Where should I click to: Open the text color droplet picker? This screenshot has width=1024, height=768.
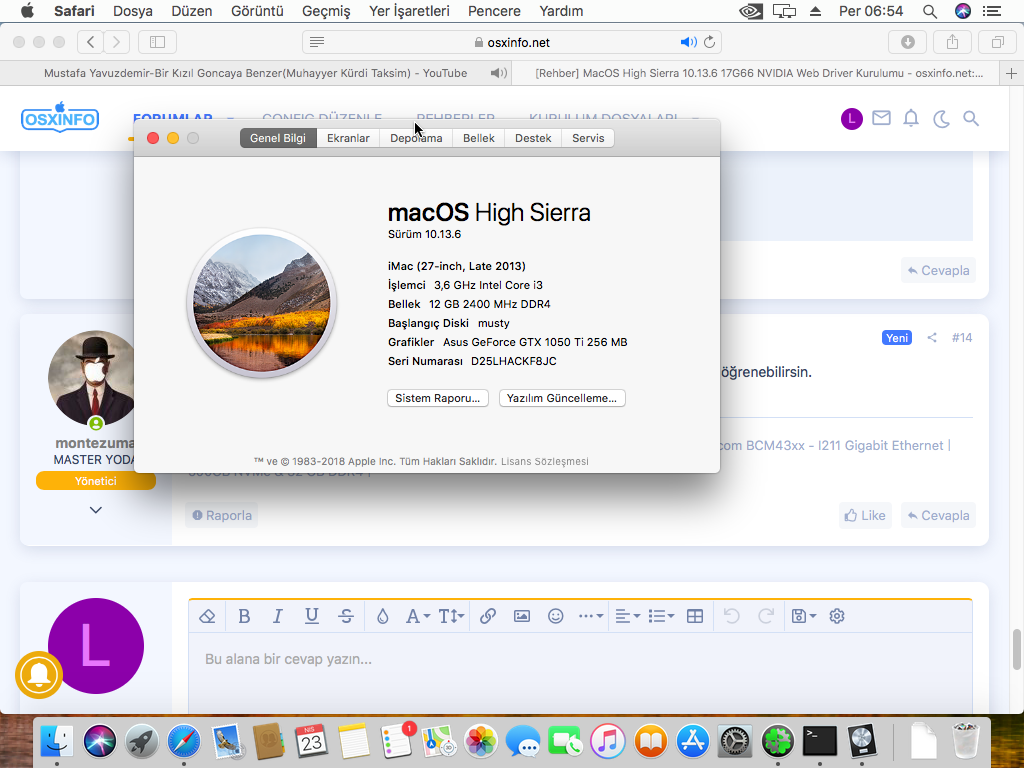[382, 616]
